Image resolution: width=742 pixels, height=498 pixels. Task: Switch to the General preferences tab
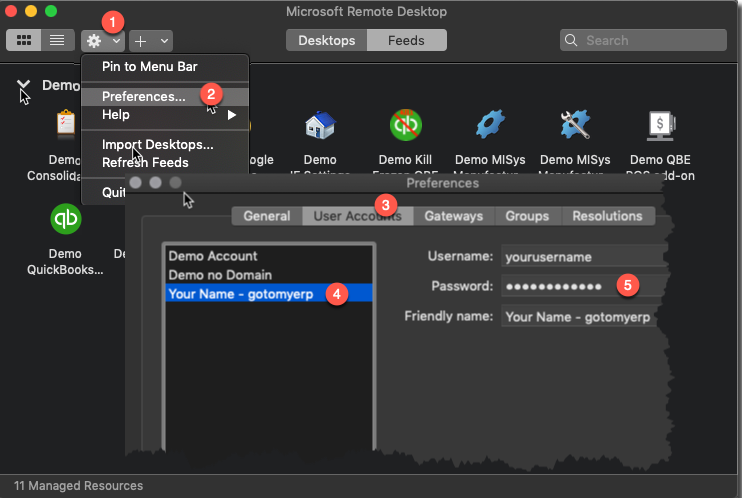(267, 216)
